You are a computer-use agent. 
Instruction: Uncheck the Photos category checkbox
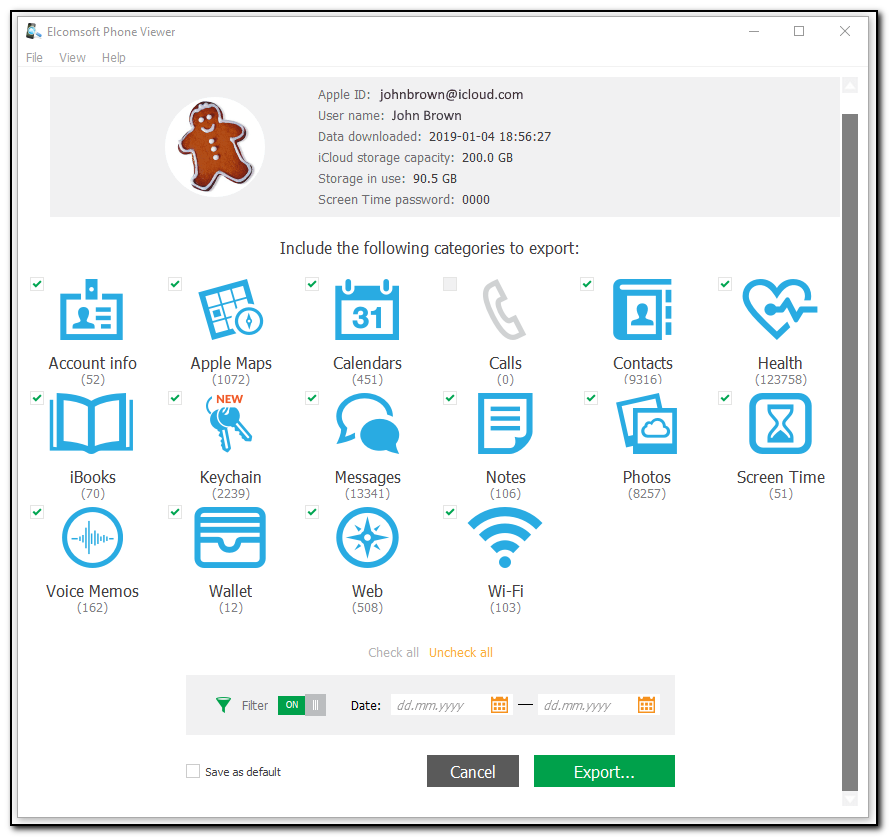(591, 399)
